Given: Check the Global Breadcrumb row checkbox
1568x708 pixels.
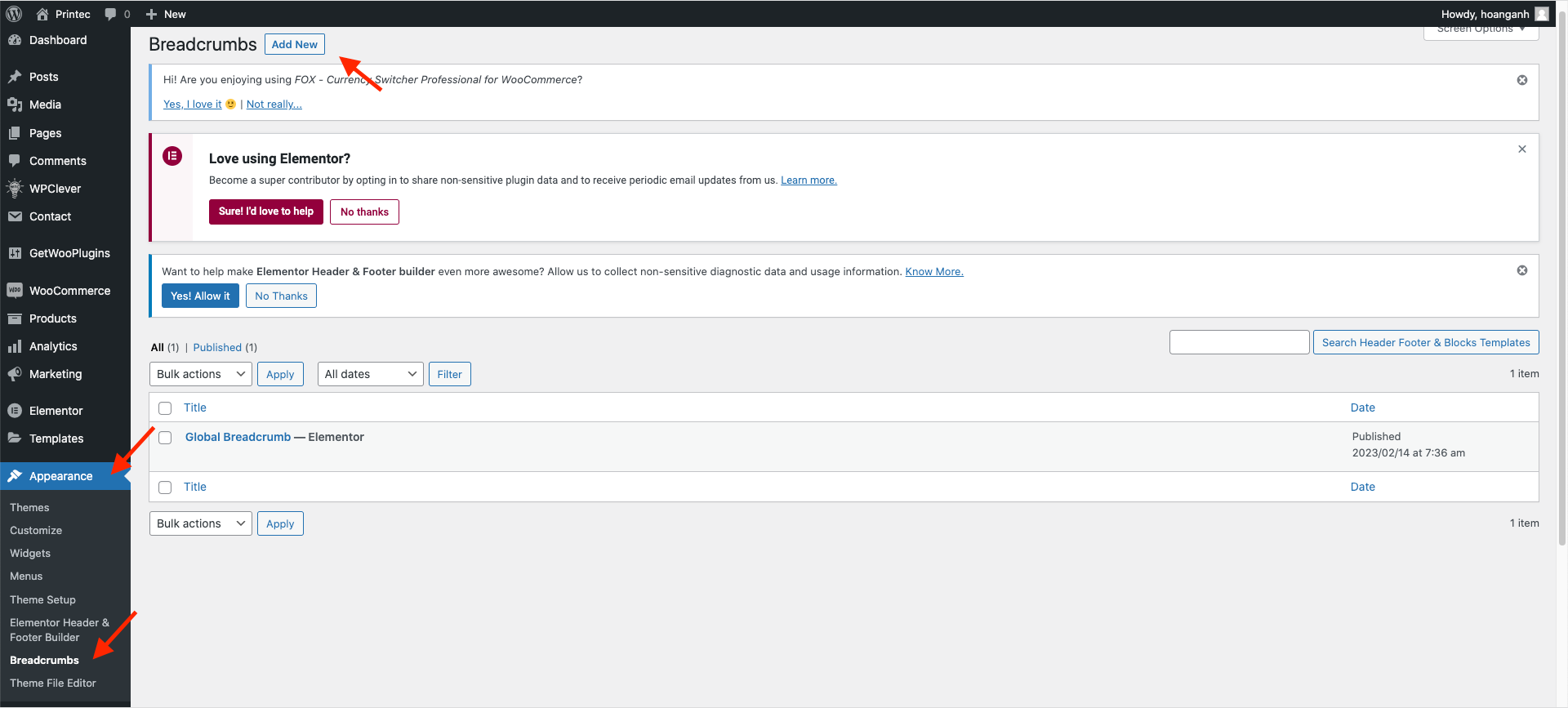Looking at the screenshot, I should (x=165, y=438).
